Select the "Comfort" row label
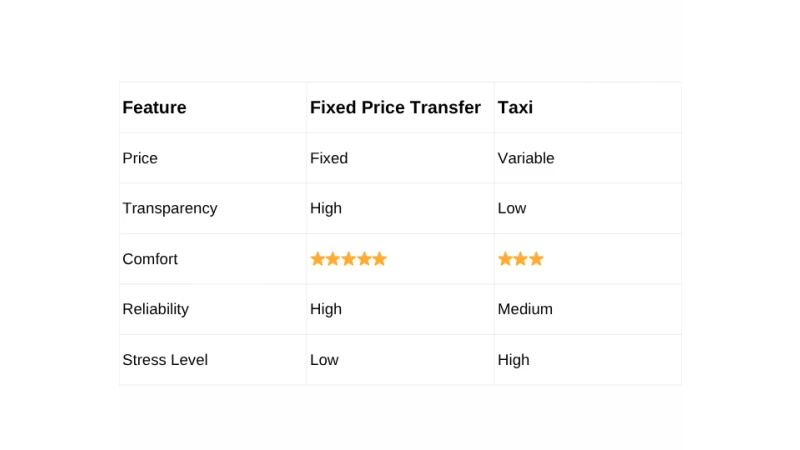The image size is (800, 450). (150, 259)
